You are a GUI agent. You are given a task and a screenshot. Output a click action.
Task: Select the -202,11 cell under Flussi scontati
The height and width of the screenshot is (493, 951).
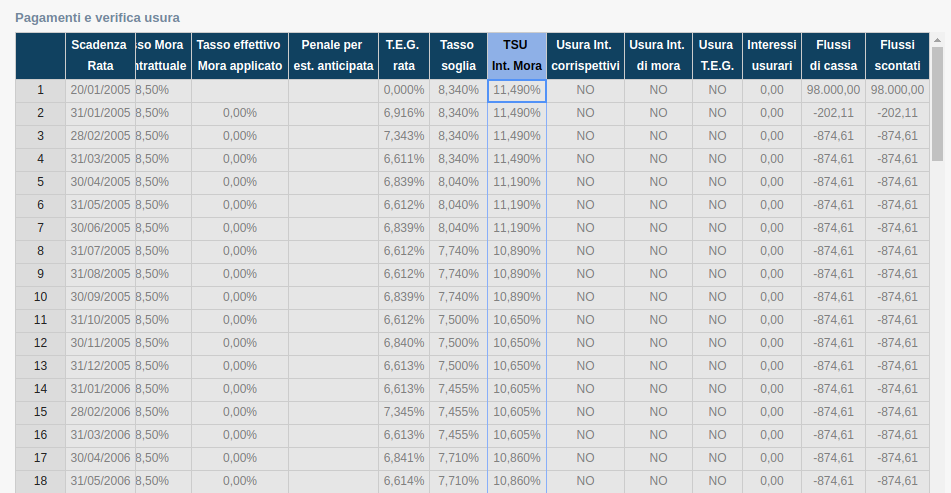click(x=897, y=113)
